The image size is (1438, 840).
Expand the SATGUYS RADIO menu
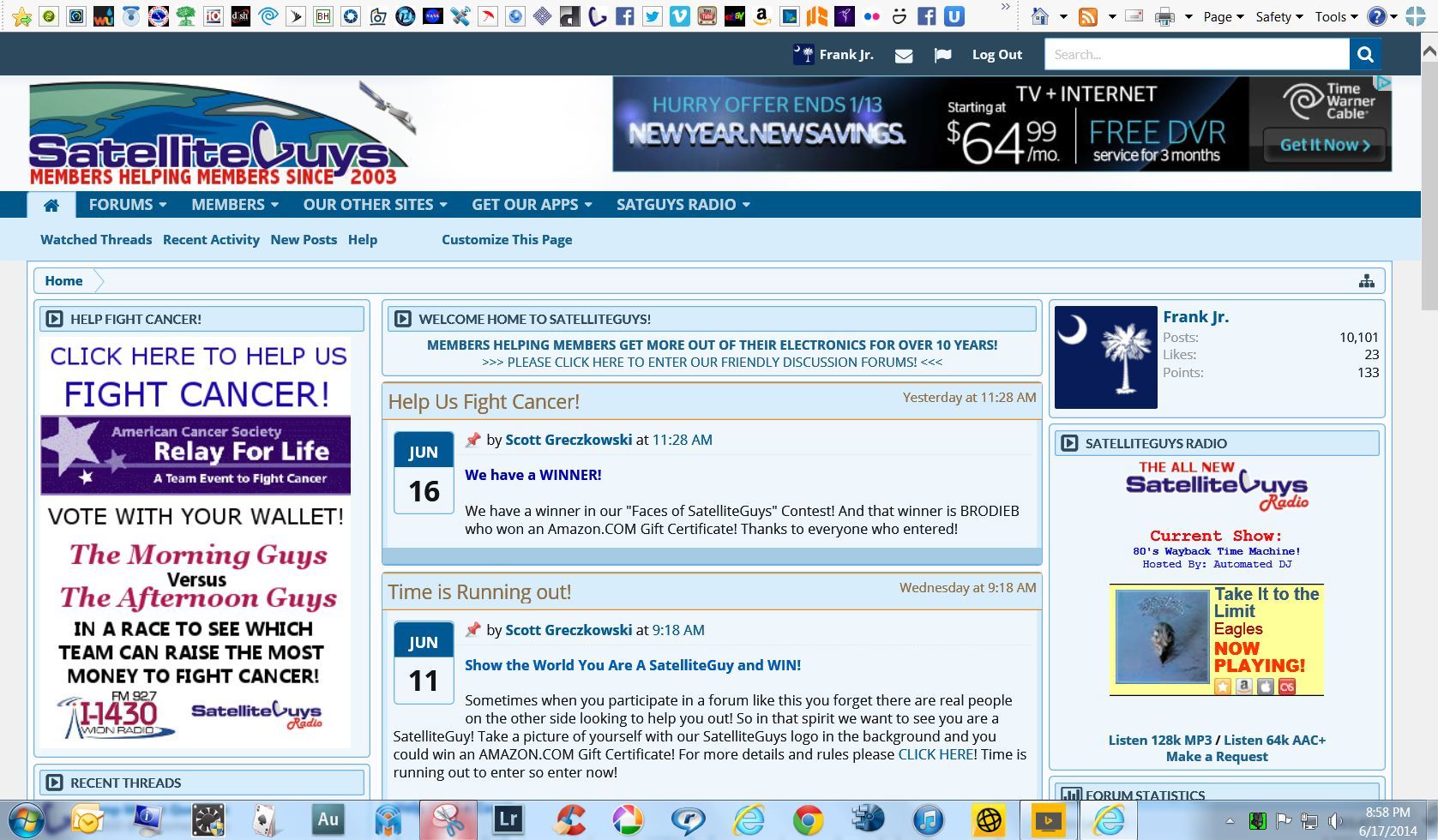[683, 205]
